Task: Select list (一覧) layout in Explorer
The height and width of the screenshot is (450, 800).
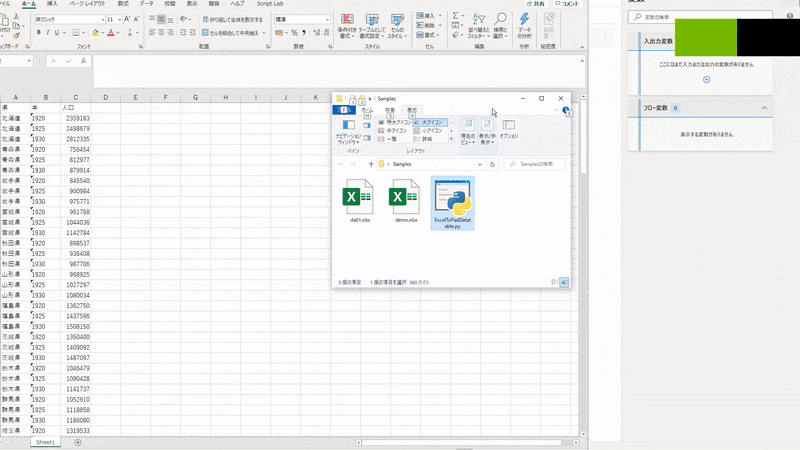Action: [387, 139]
